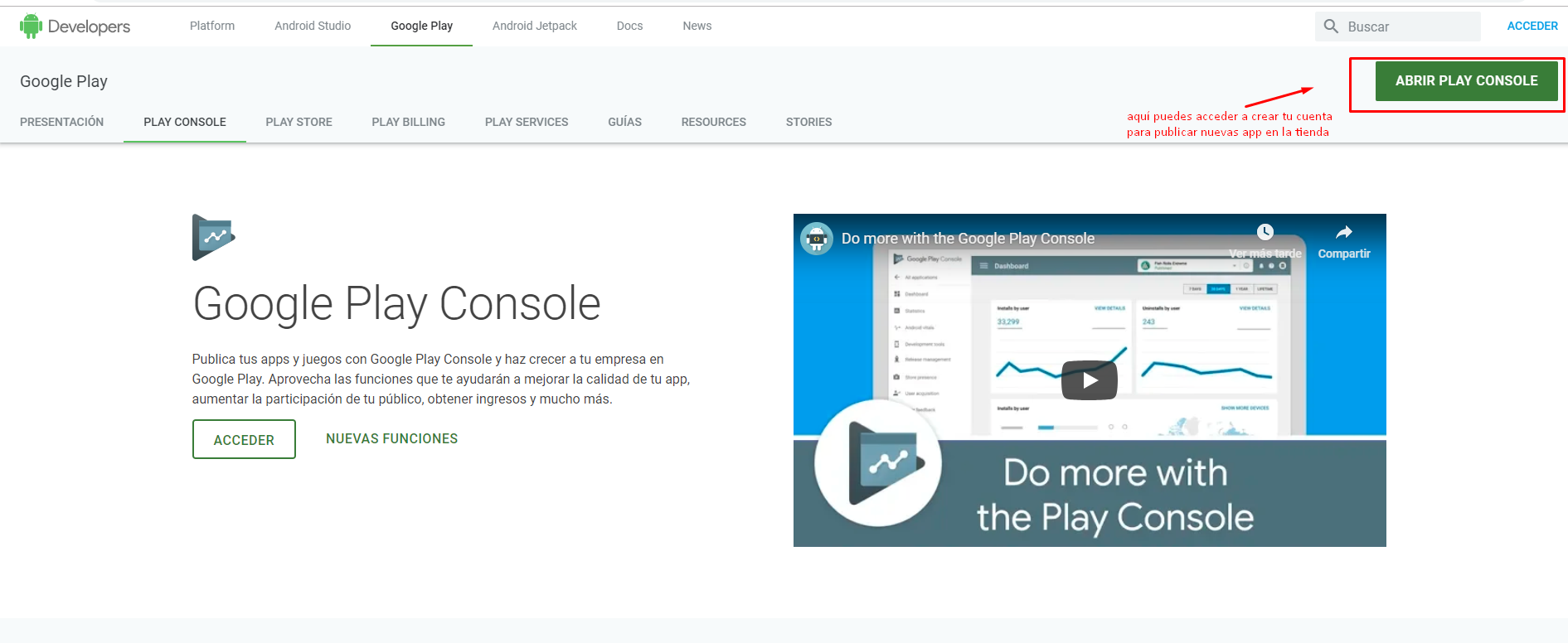1568x643 pixels.
Task: Click the 'Google Play Console' main heading text
Action: coord(396,303)
